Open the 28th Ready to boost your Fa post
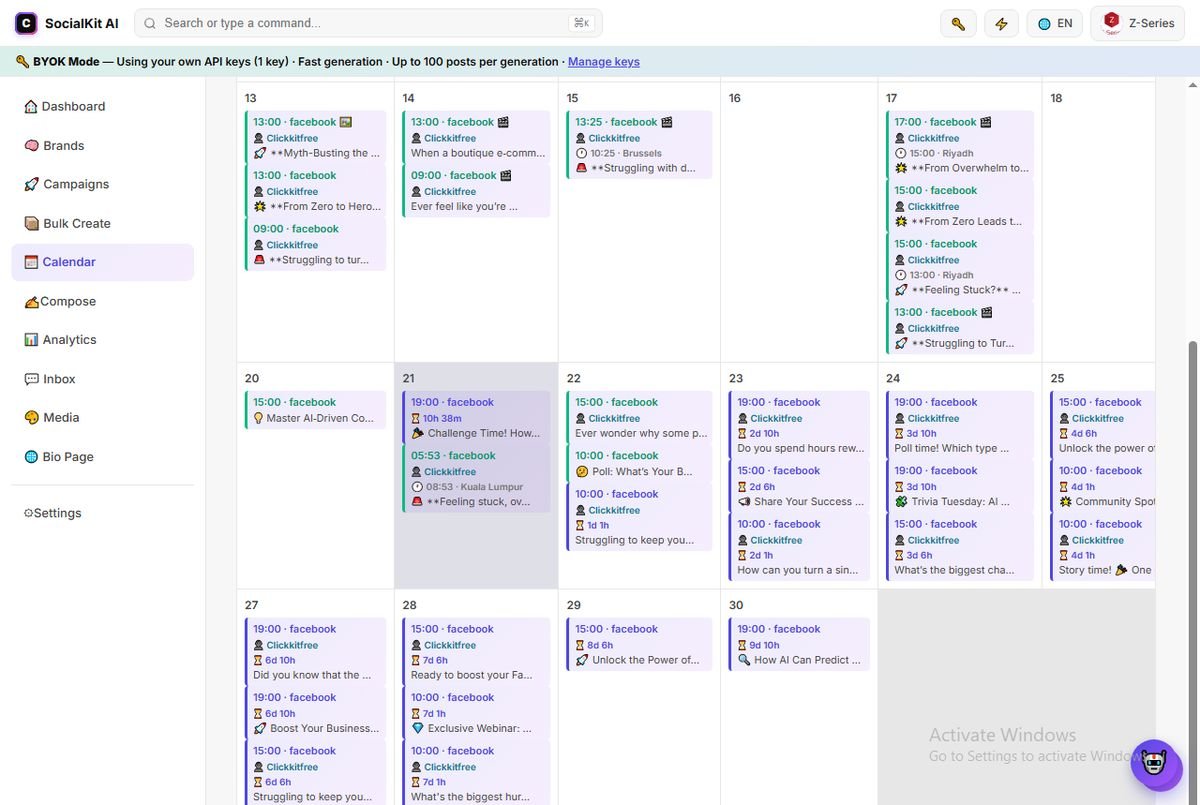Viewport: 1200px width, 805px height. point(477,652)
